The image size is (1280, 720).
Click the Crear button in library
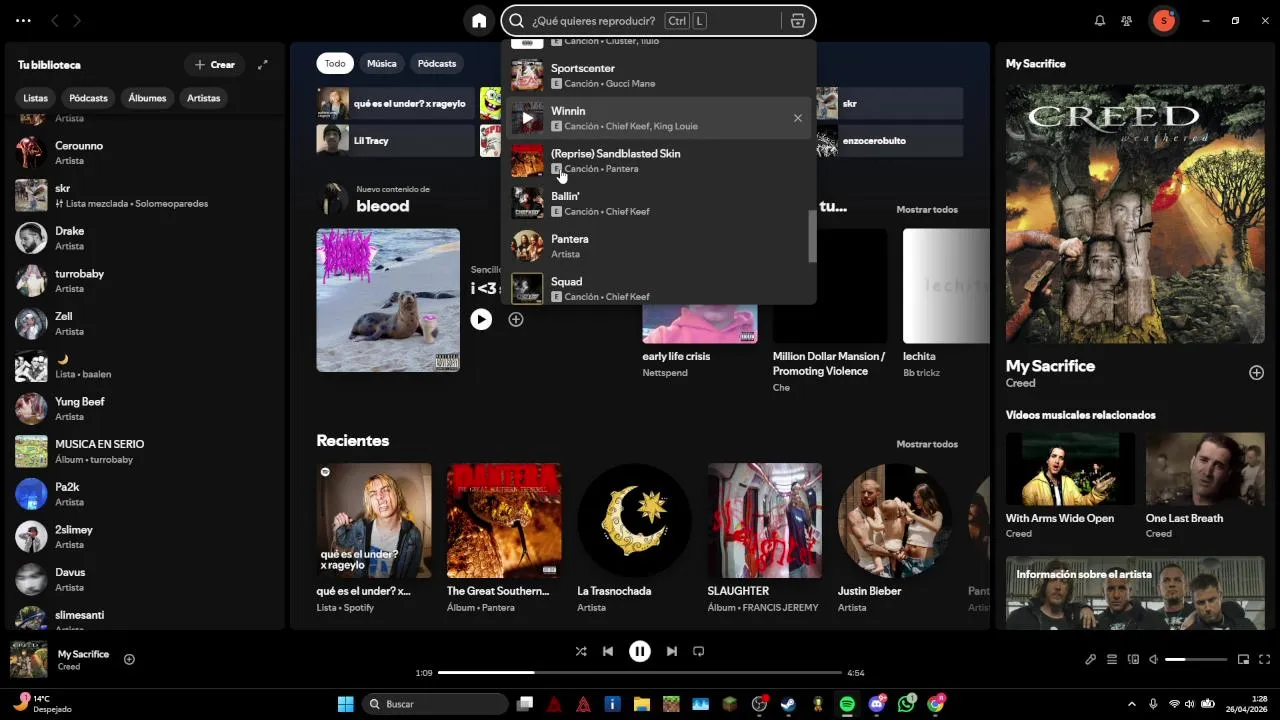pyautogui.click(x=215, y=65)
